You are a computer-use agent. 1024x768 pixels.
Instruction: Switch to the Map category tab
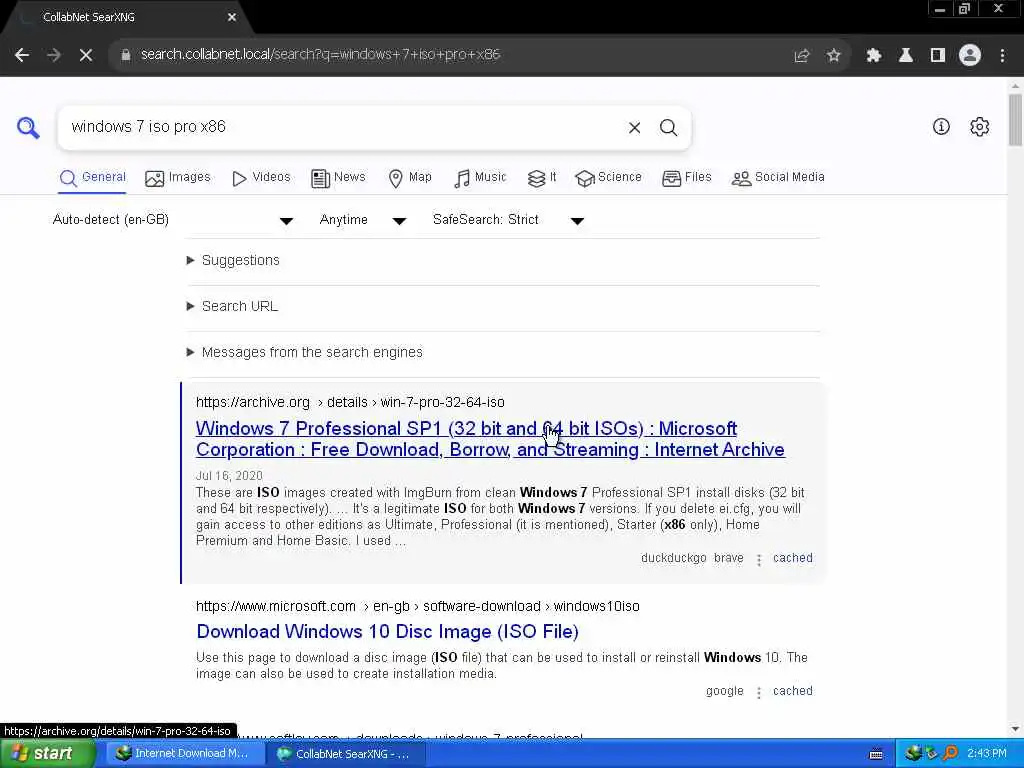(409, 178)
